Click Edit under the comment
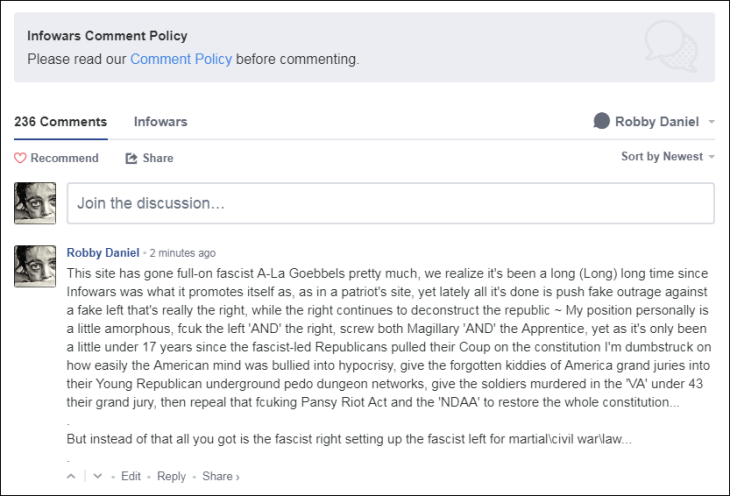 tap(131, 477)
